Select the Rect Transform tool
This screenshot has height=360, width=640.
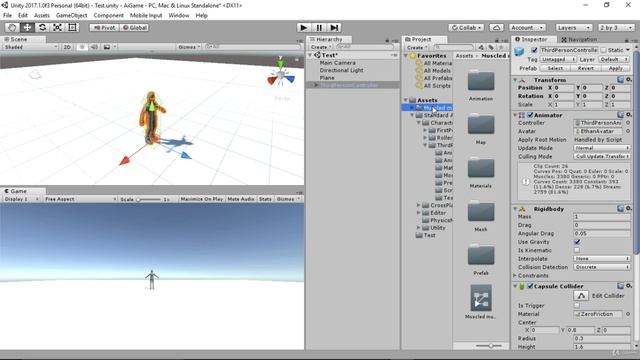73,27
